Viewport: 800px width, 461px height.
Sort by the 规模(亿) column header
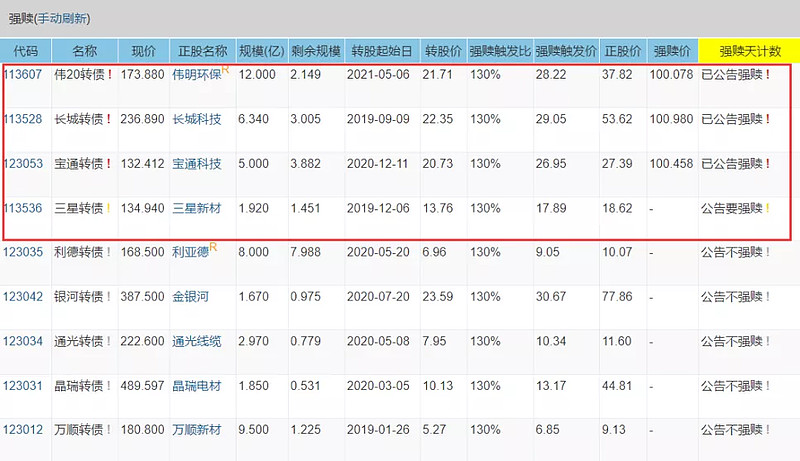[x=262, y=51]
